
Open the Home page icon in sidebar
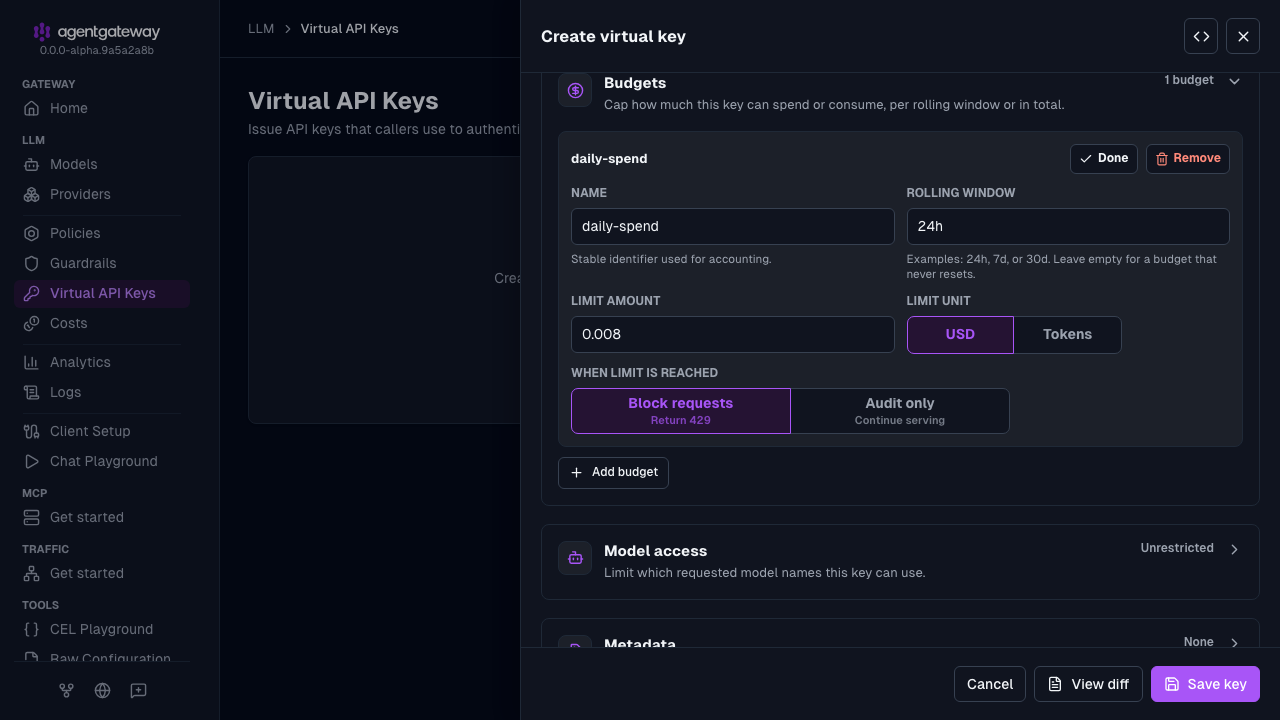click(32, 108)
